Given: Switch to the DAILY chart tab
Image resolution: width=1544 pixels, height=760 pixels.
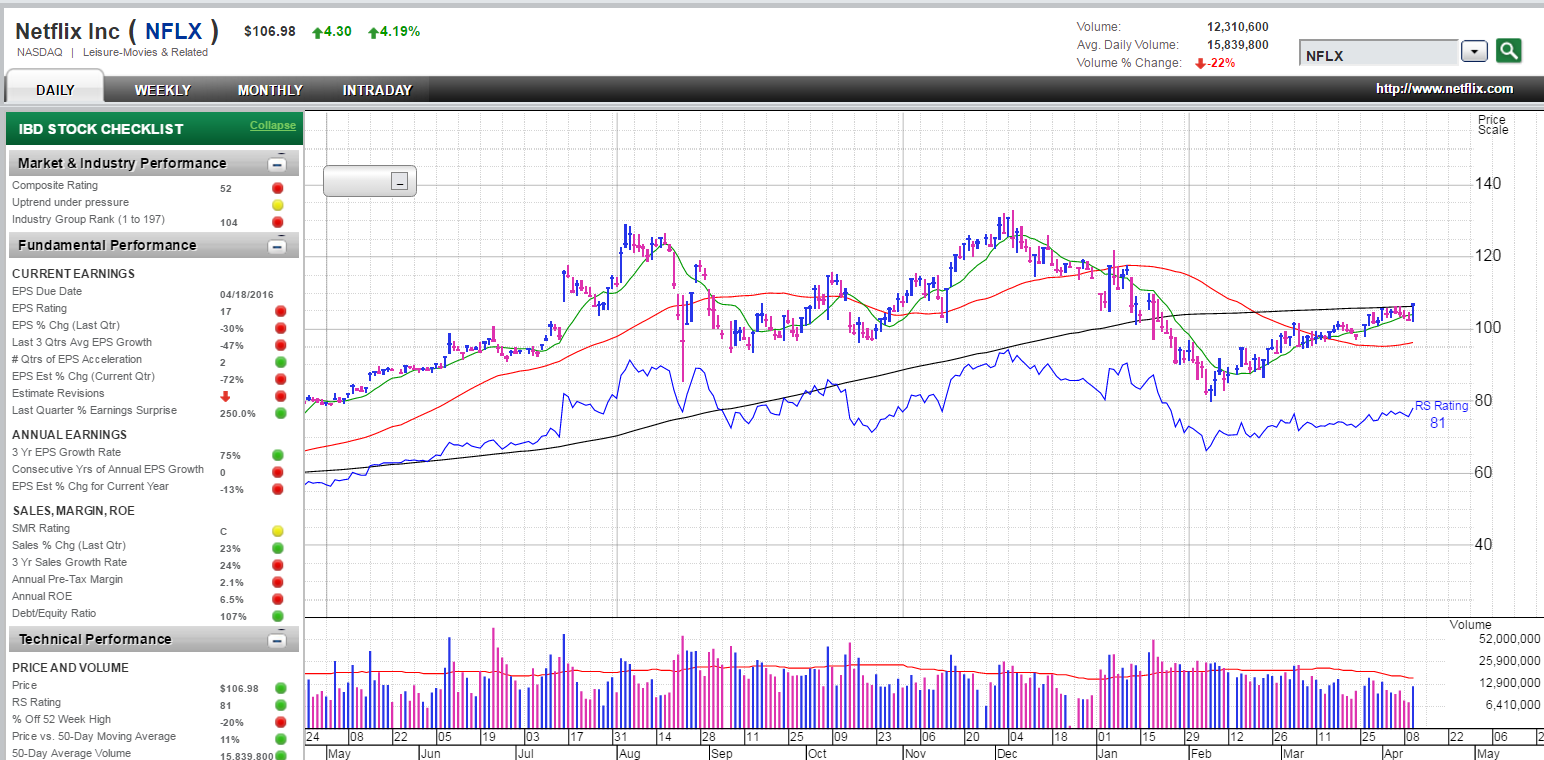Looking at the screenshot, I should [55, 90].
